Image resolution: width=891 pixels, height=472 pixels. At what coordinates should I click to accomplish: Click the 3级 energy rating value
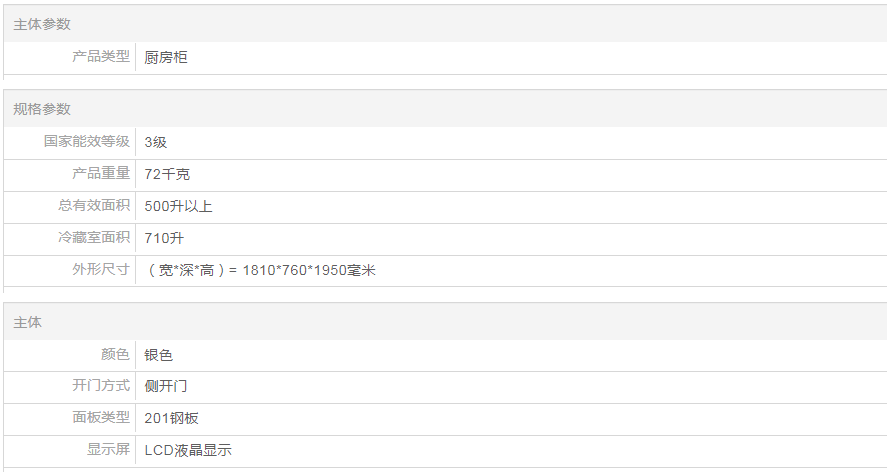click(x=156, y=142)
